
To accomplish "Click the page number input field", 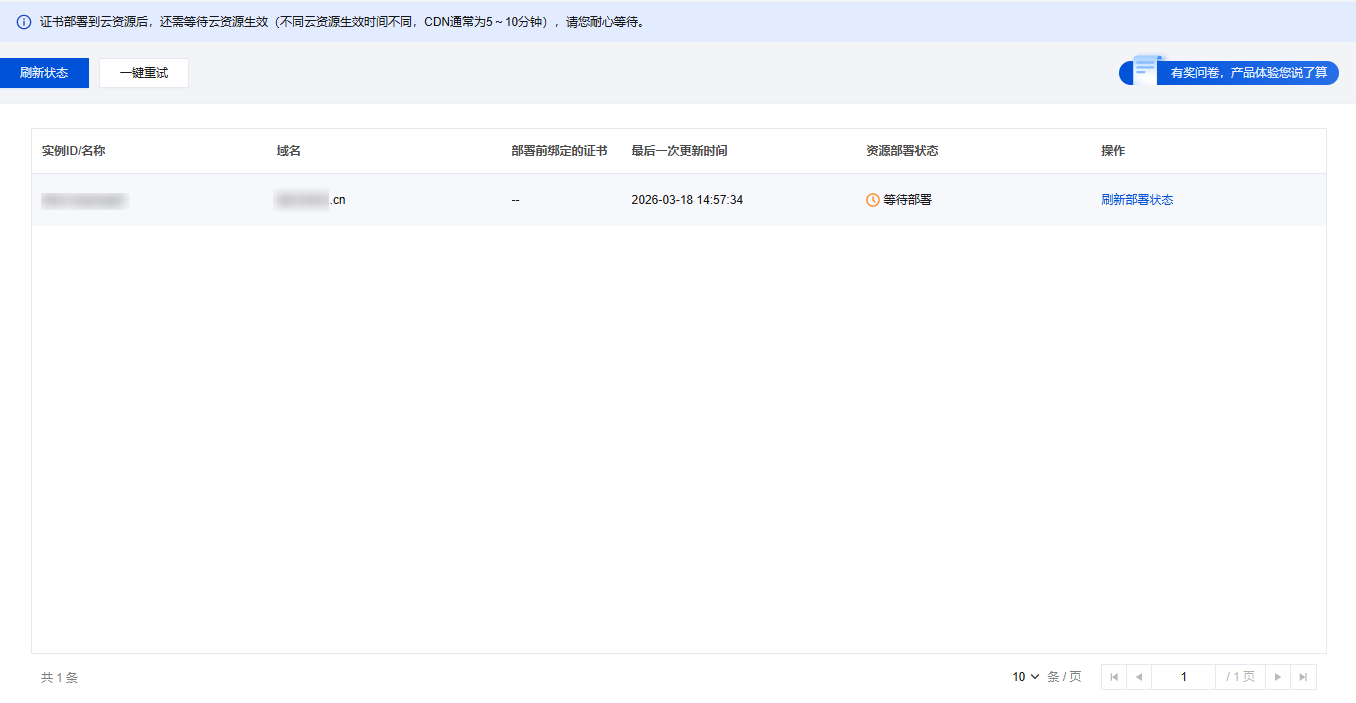I will 1183,677.
